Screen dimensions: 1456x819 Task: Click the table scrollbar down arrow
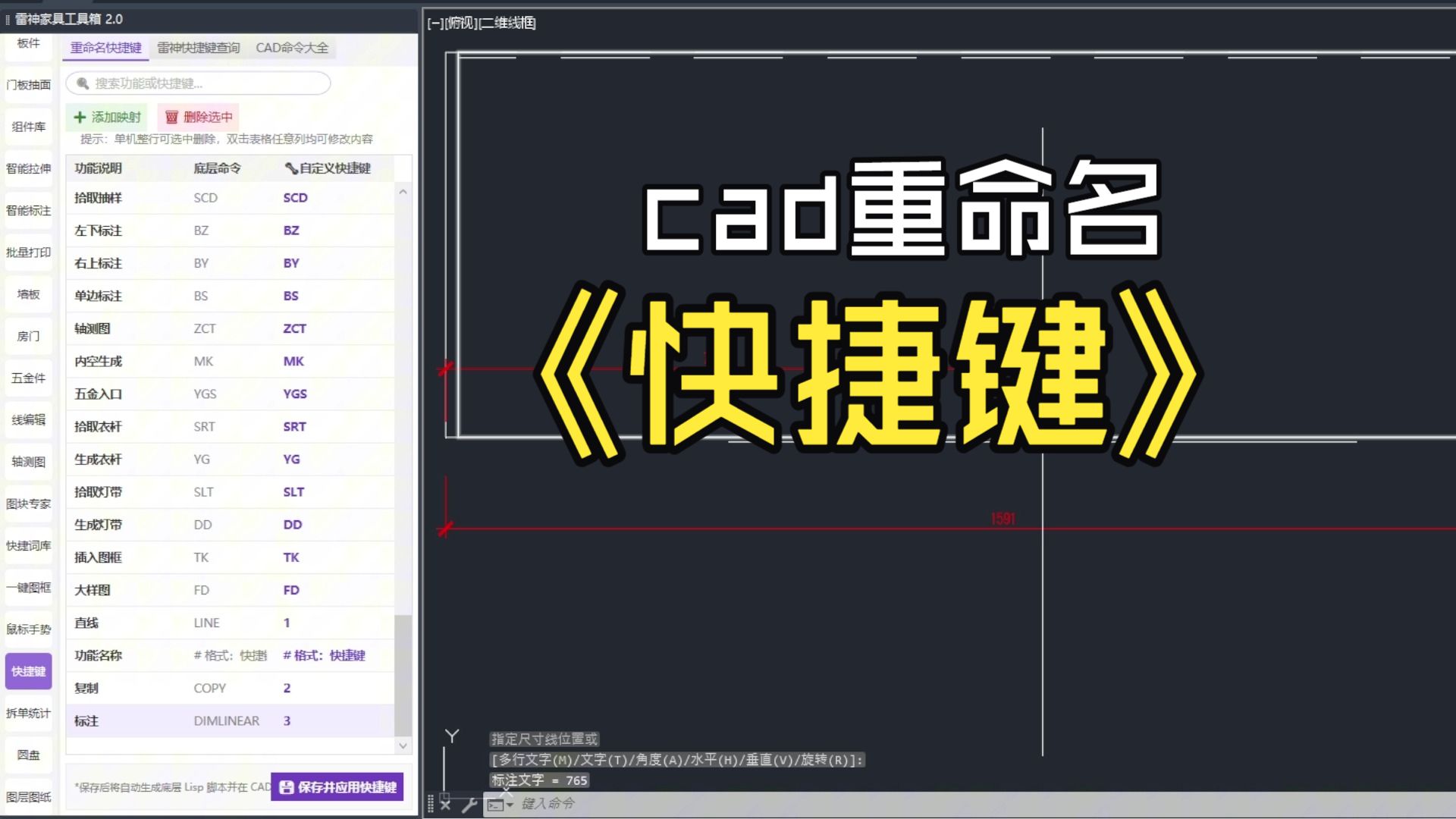(x=403, y=745)
